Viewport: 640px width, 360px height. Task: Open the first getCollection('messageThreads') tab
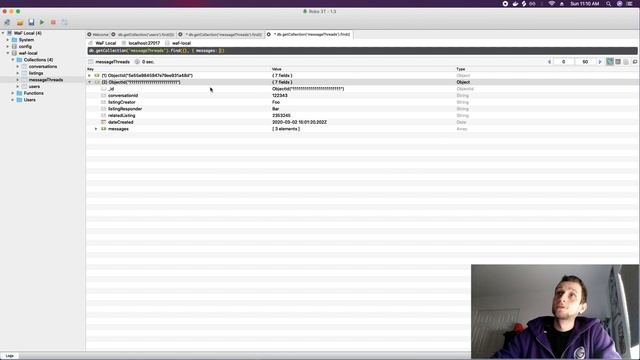pyautogui.click(x=220, y=35)
